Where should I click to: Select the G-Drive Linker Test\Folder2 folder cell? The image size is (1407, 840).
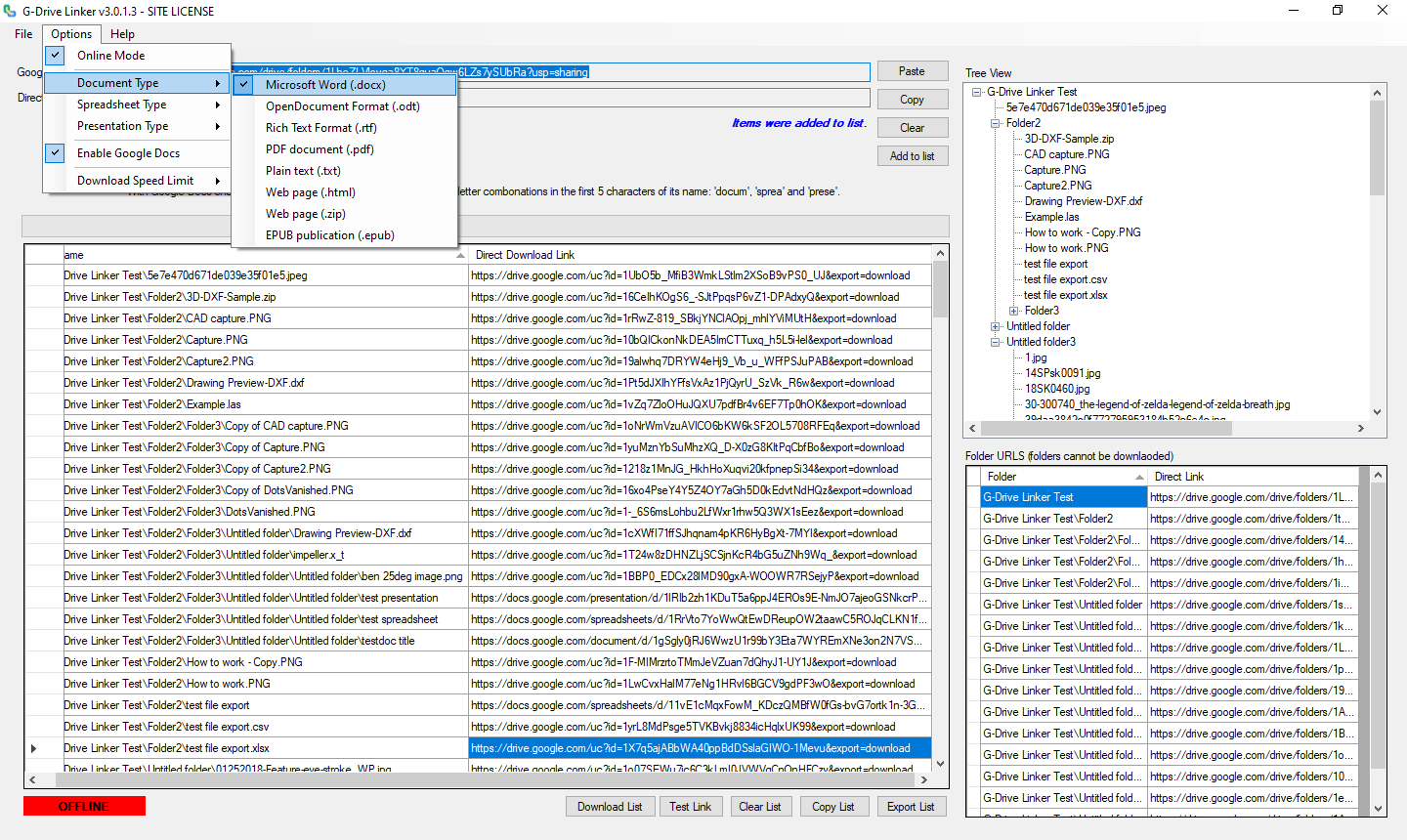pos(1064,519)
